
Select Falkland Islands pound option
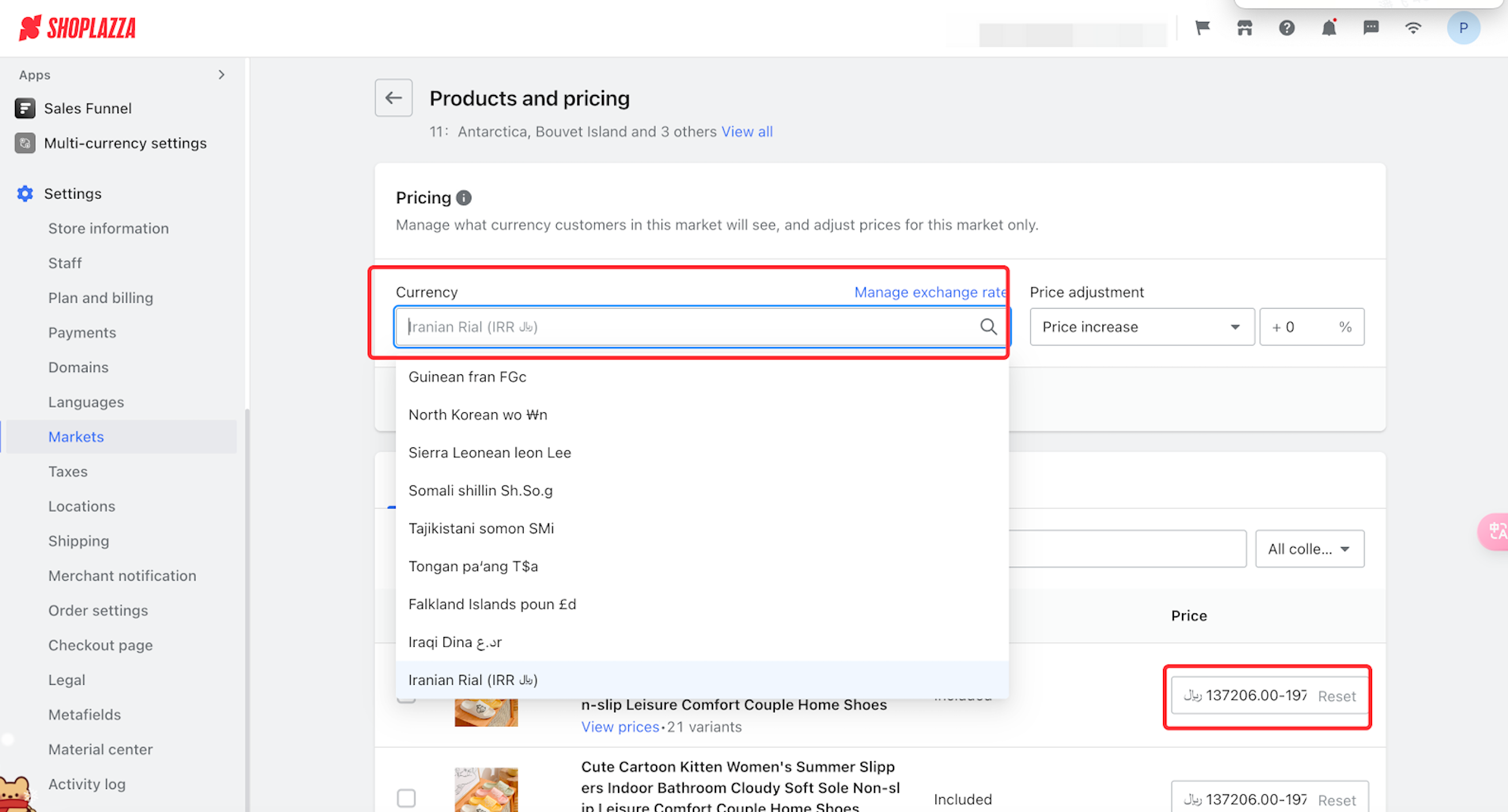pyautogui.click(x=702, y=604)
